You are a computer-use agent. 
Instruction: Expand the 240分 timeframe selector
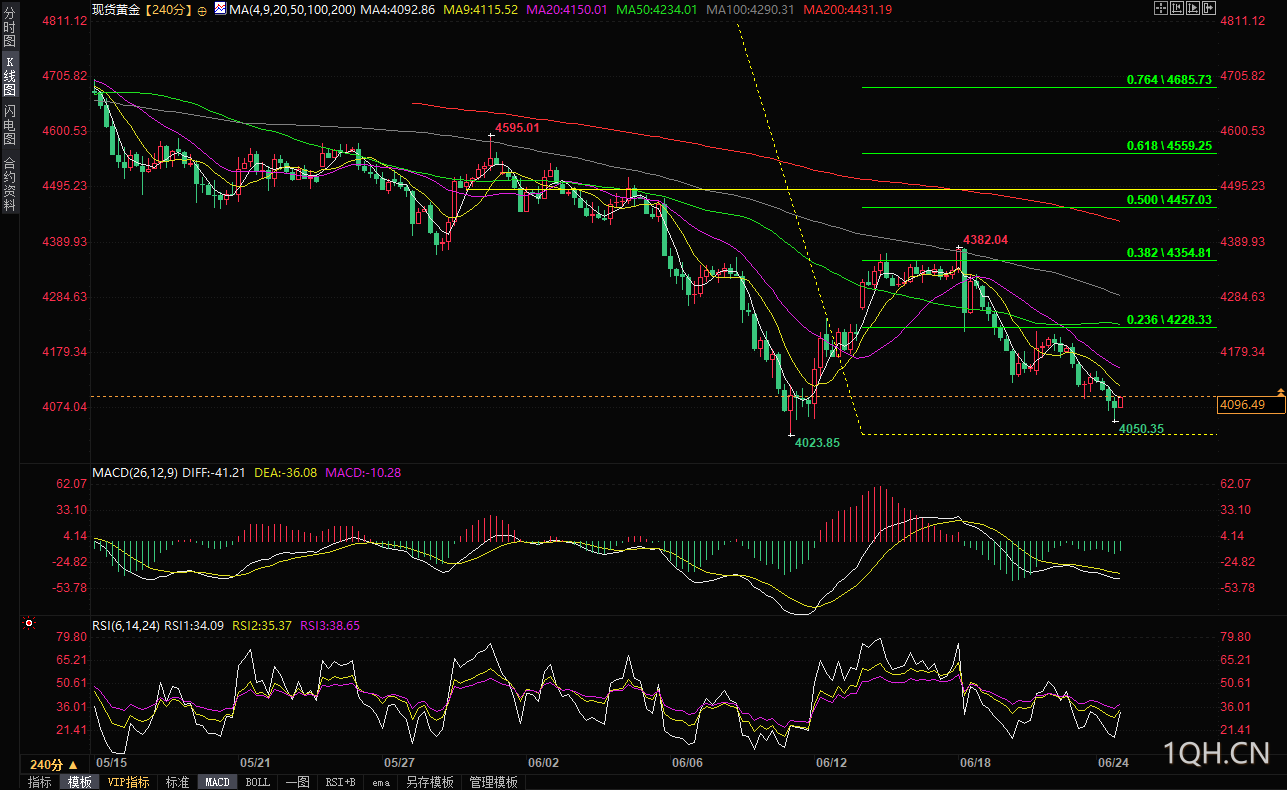pyautogui.click(x=54, y=764)
